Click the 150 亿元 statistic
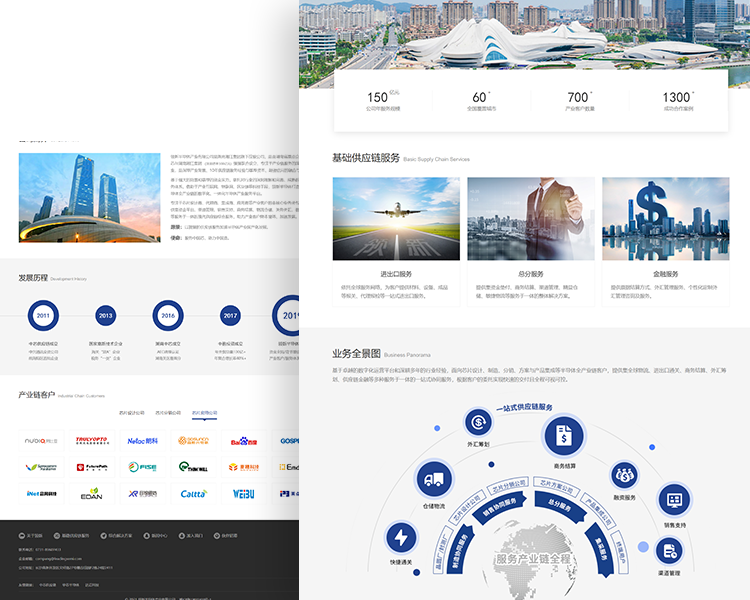 click(x=383, y=100)
